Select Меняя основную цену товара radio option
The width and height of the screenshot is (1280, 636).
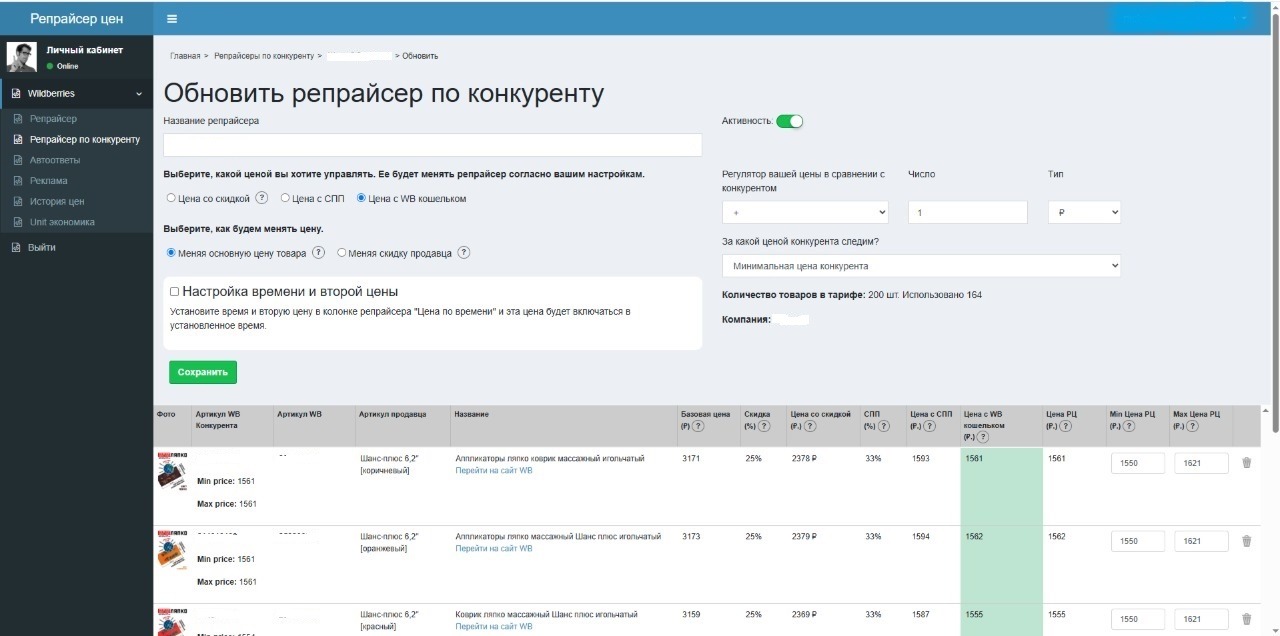point(171,253)
